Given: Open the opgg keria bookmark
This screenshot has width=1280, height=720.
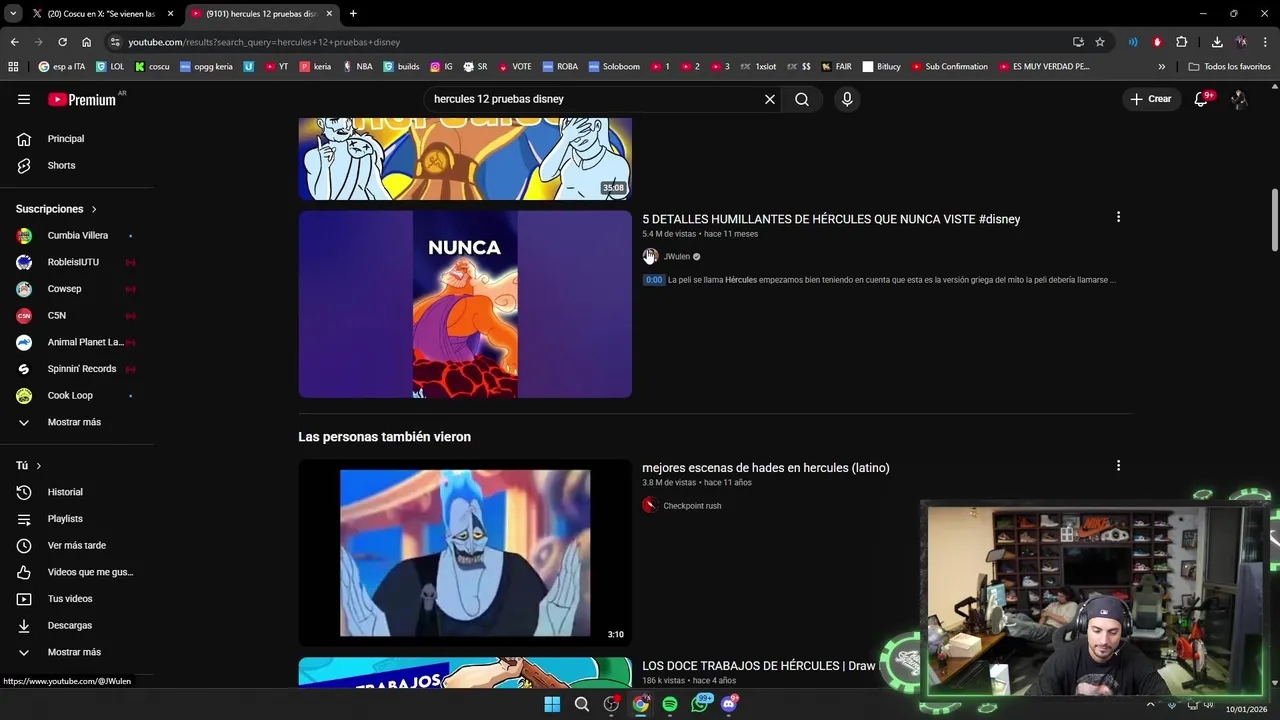Looking at the screenshot, I should coord(207,67).
